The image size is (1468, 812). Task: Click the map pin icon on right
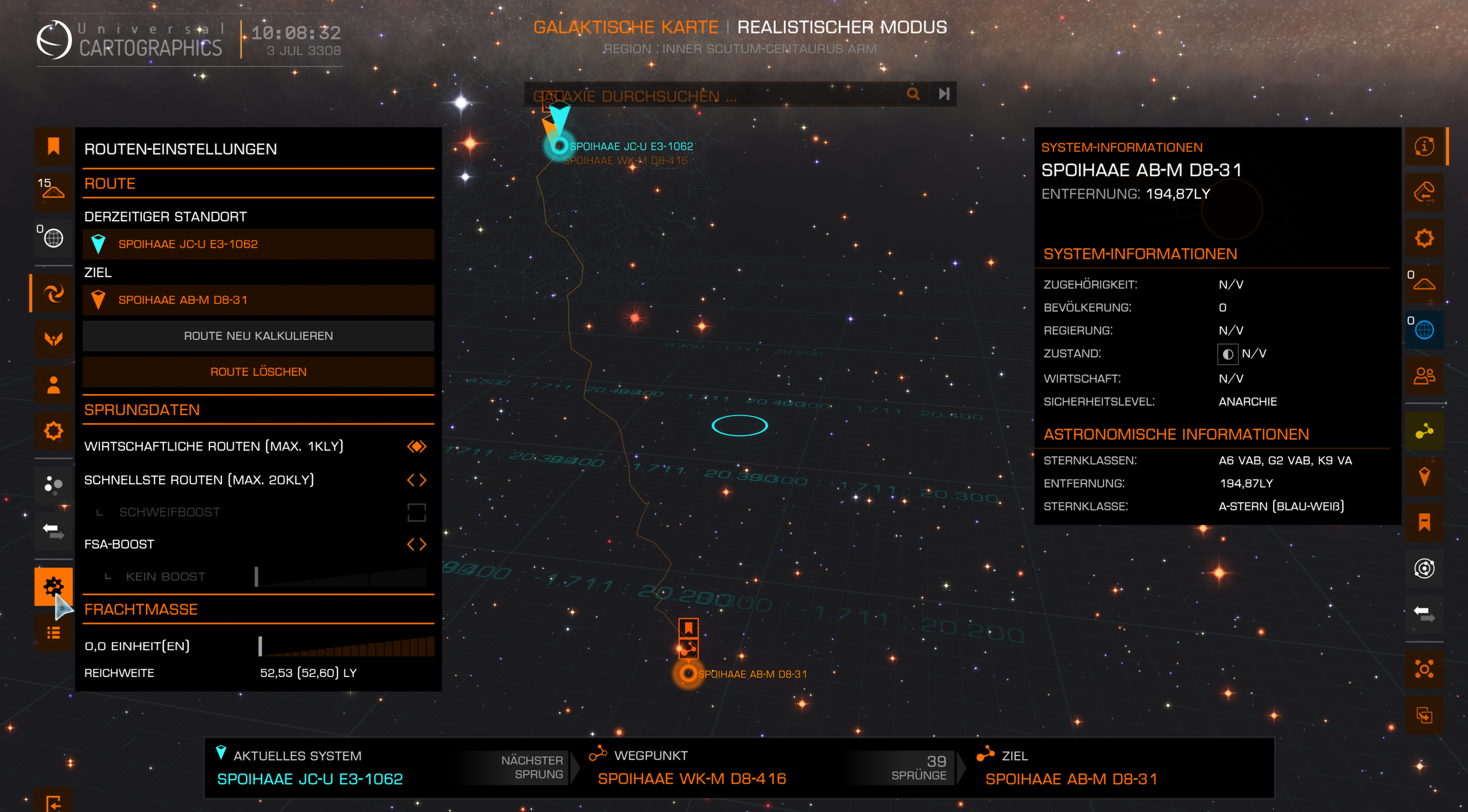tap(1424, 476)
